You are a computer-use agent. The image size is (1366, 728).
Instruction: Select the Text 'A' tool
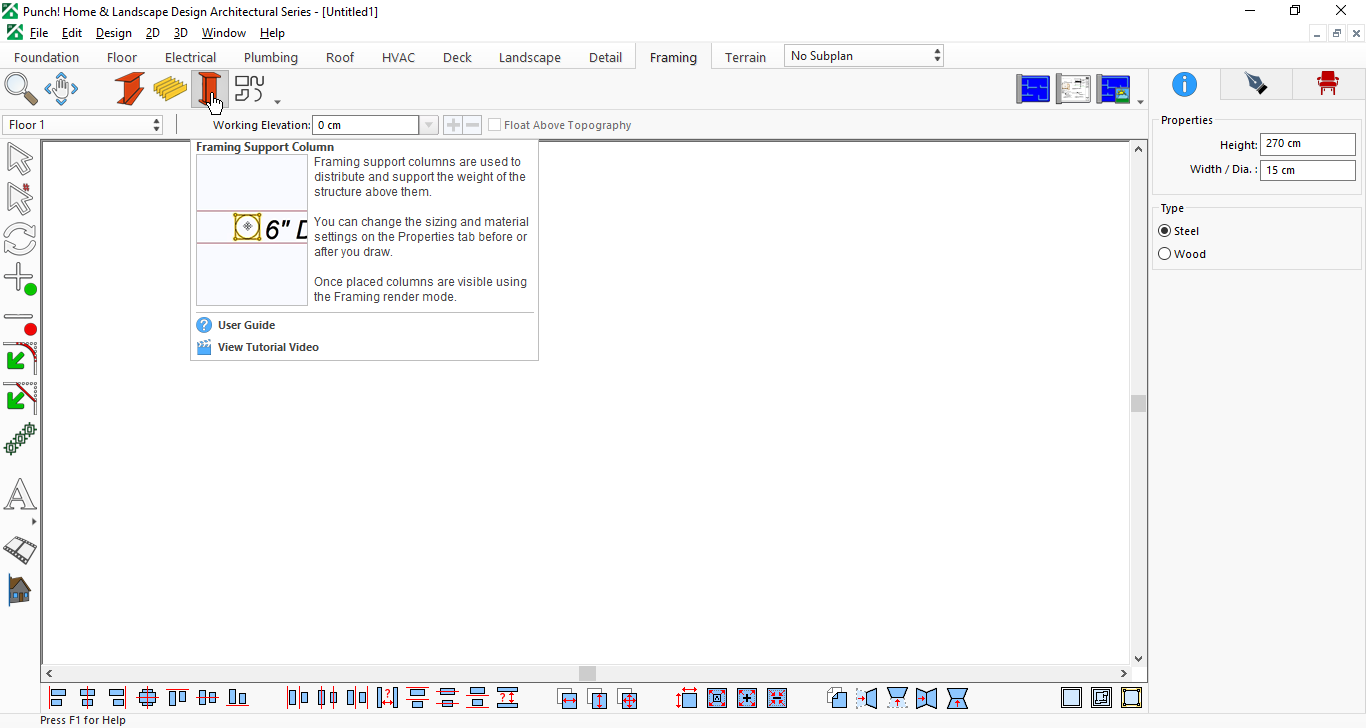tap(20, 495)
